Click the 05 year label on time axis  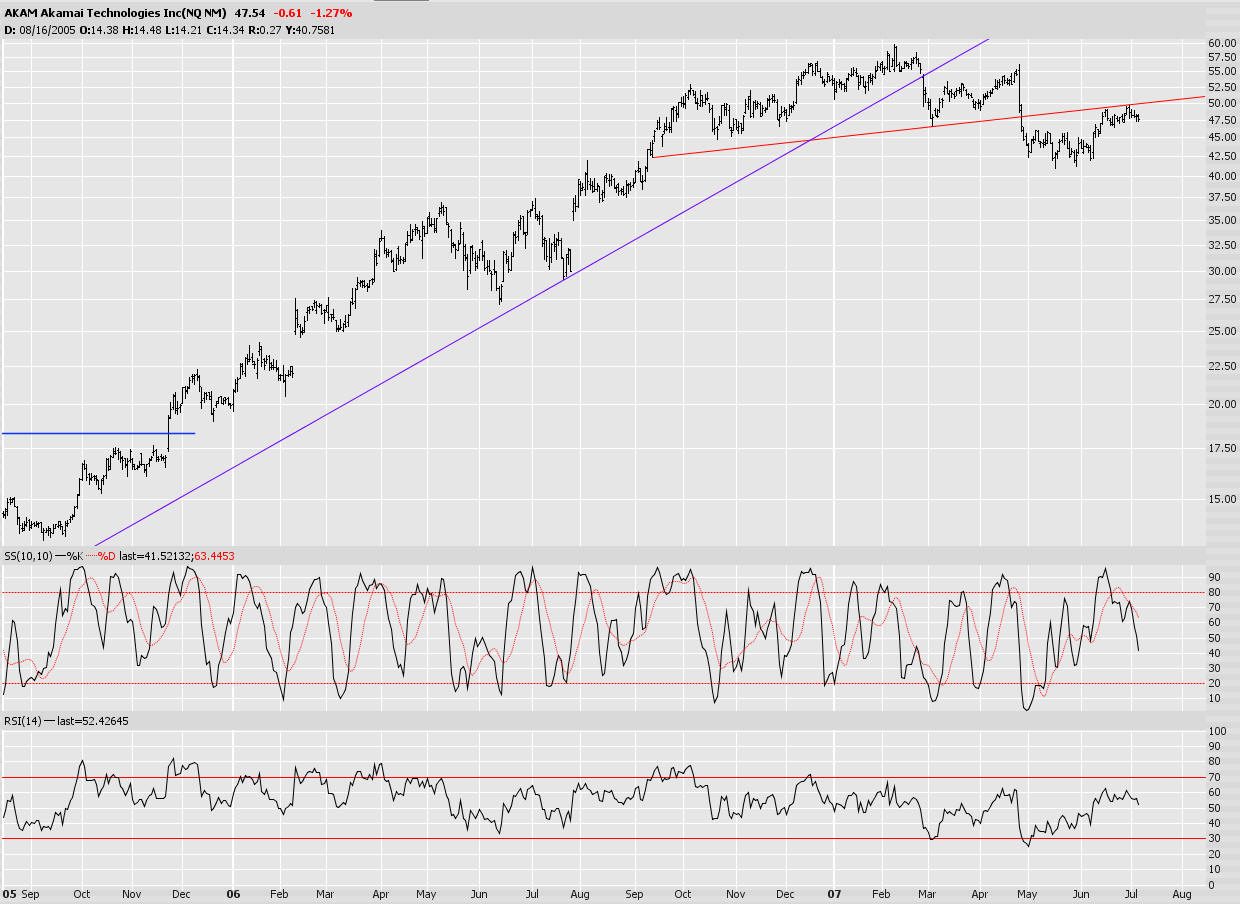8,896
